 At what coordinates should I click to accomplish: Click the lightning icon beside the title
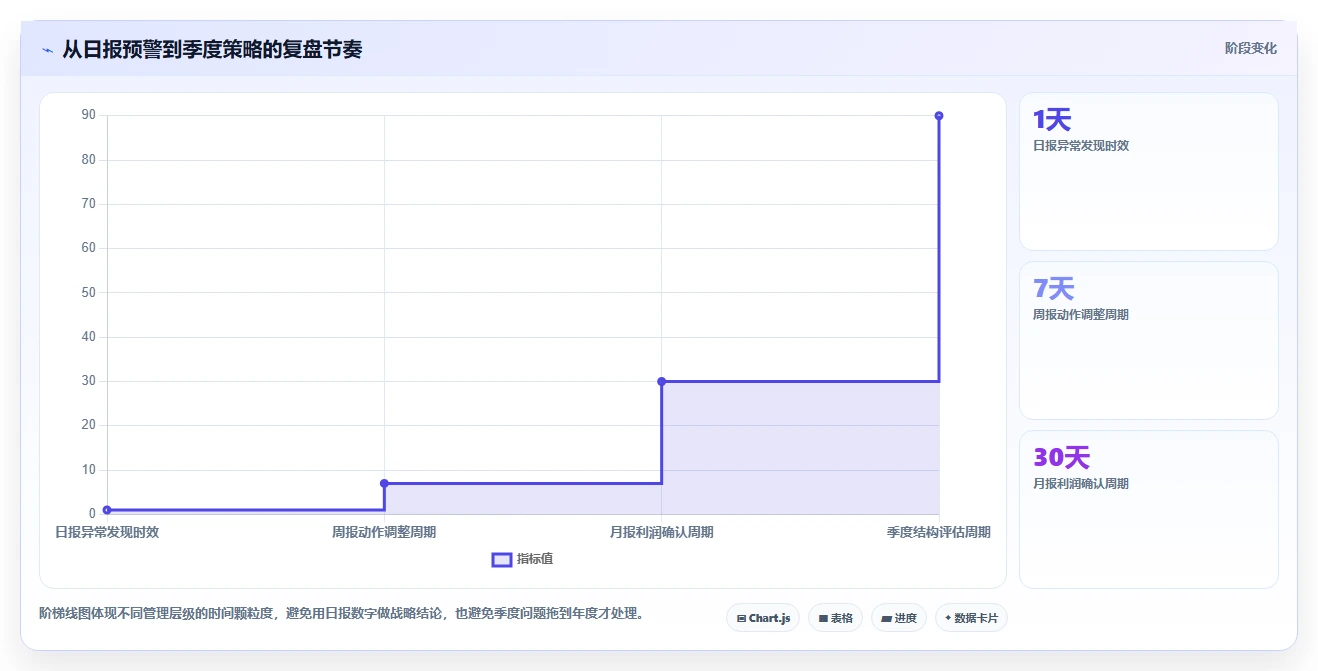(x=48, y=49)
